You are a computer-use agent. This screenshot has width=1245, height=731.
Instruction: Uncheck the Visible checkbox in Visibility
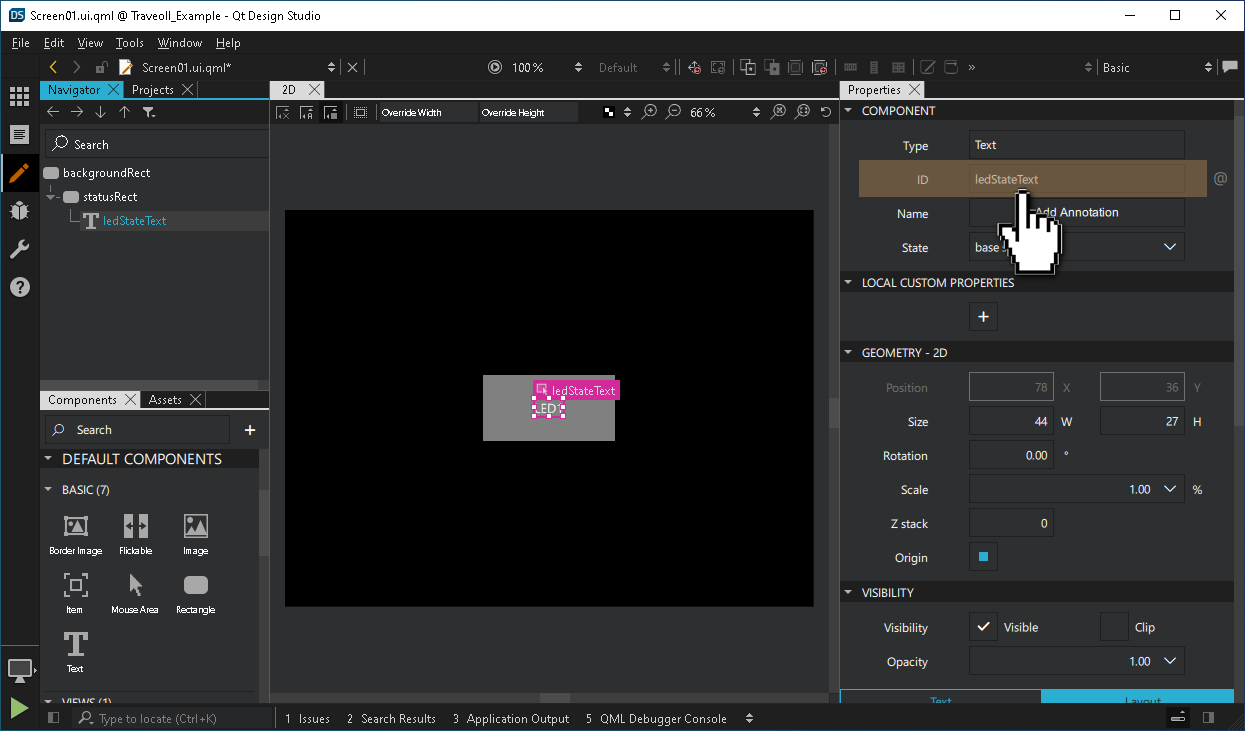[983, 627]
